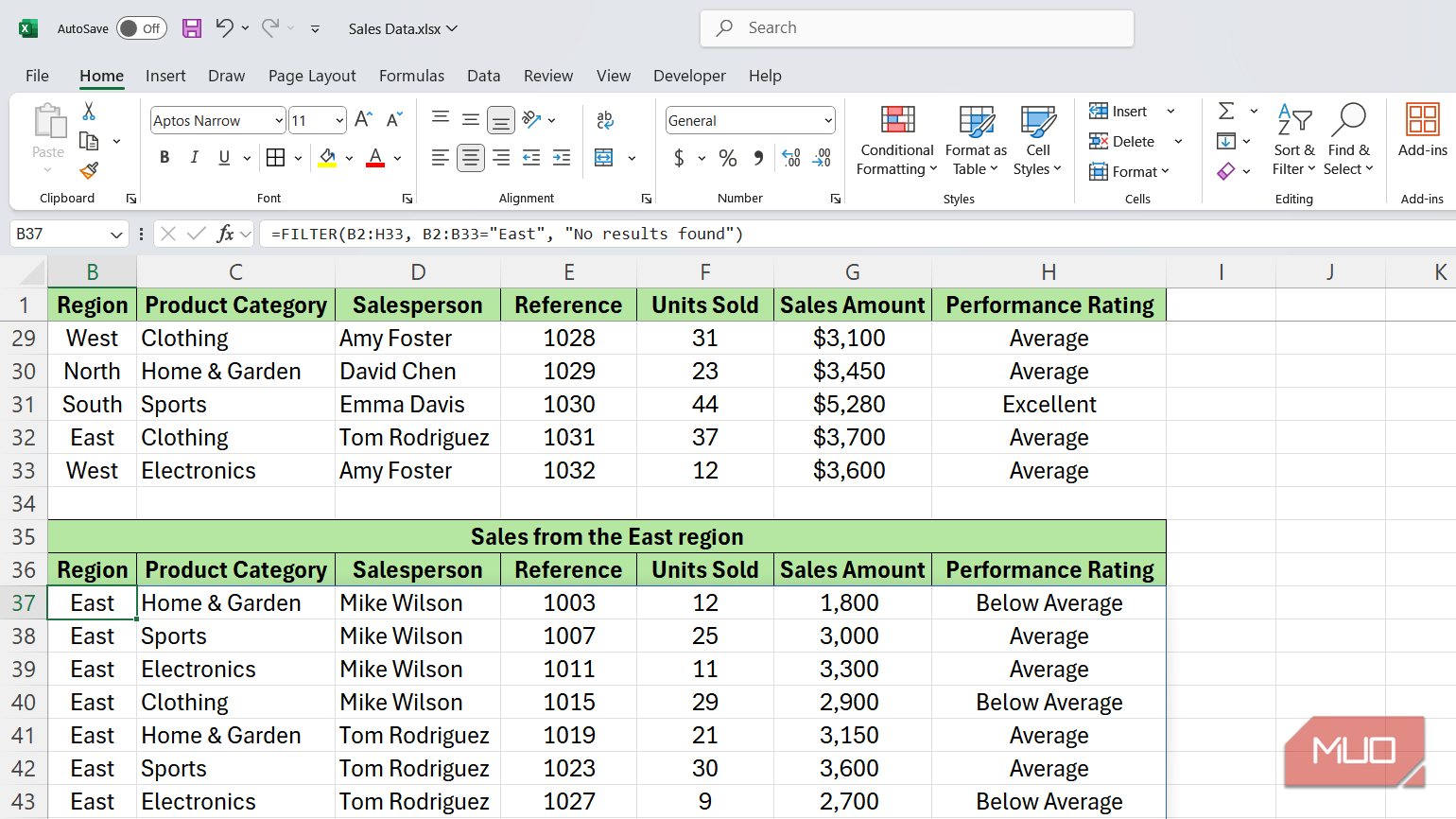This screenshot has height=819, width=1456.
Task: Open the Aptos Narrow font dropdown
Action: tap(279, 120)
